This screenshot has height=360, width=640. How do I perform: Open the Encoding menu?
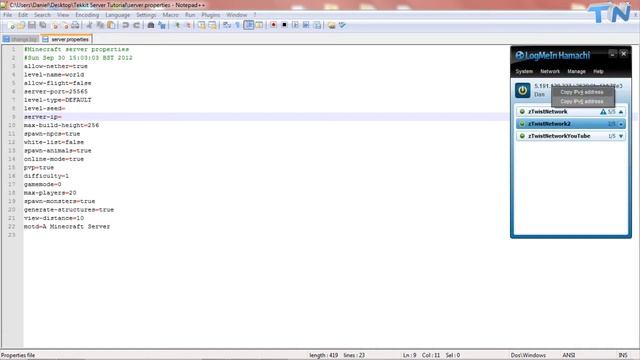click(87, 15)
